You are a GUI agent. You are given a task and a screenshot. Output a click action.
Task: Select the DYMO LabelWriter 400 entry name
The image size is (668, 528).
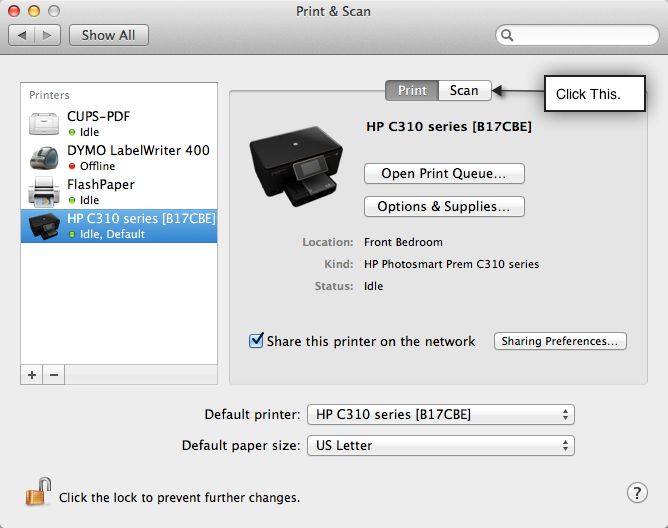[x=138, y=150]
